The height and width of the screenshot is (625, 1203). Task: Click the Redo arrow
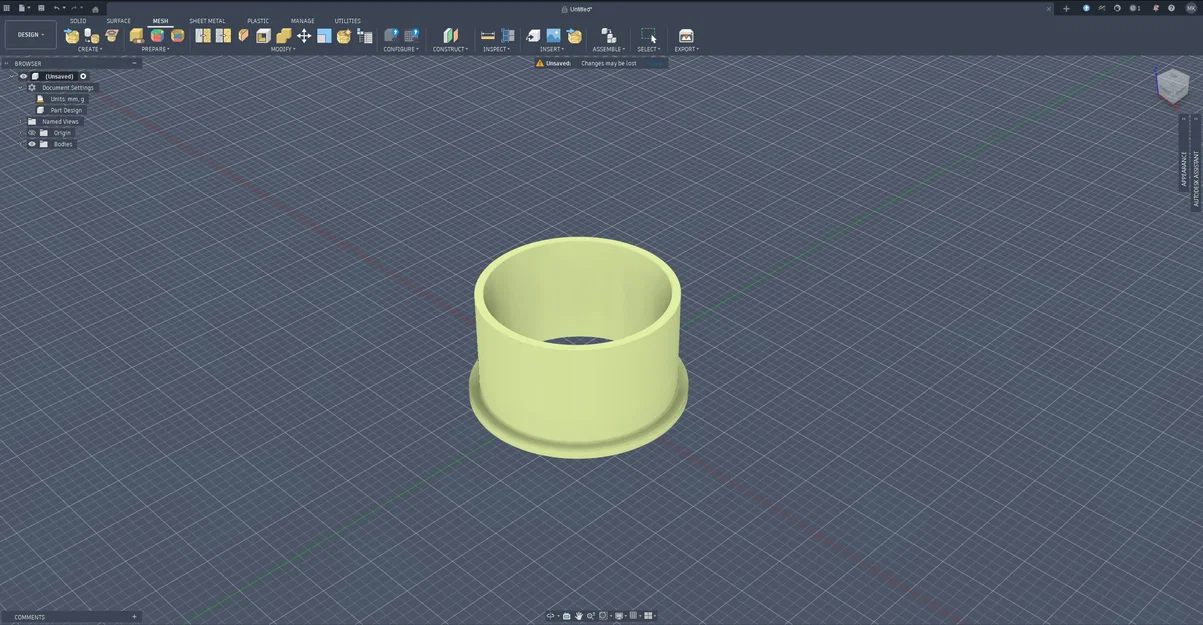[74, 8]
